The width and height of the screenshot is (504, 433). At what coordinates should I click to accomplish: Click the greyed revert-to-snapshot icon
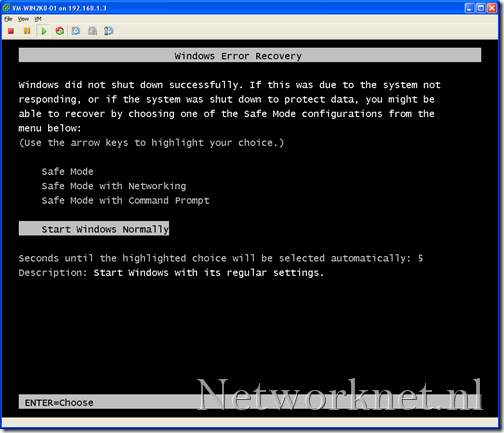[x=92, y=31]
